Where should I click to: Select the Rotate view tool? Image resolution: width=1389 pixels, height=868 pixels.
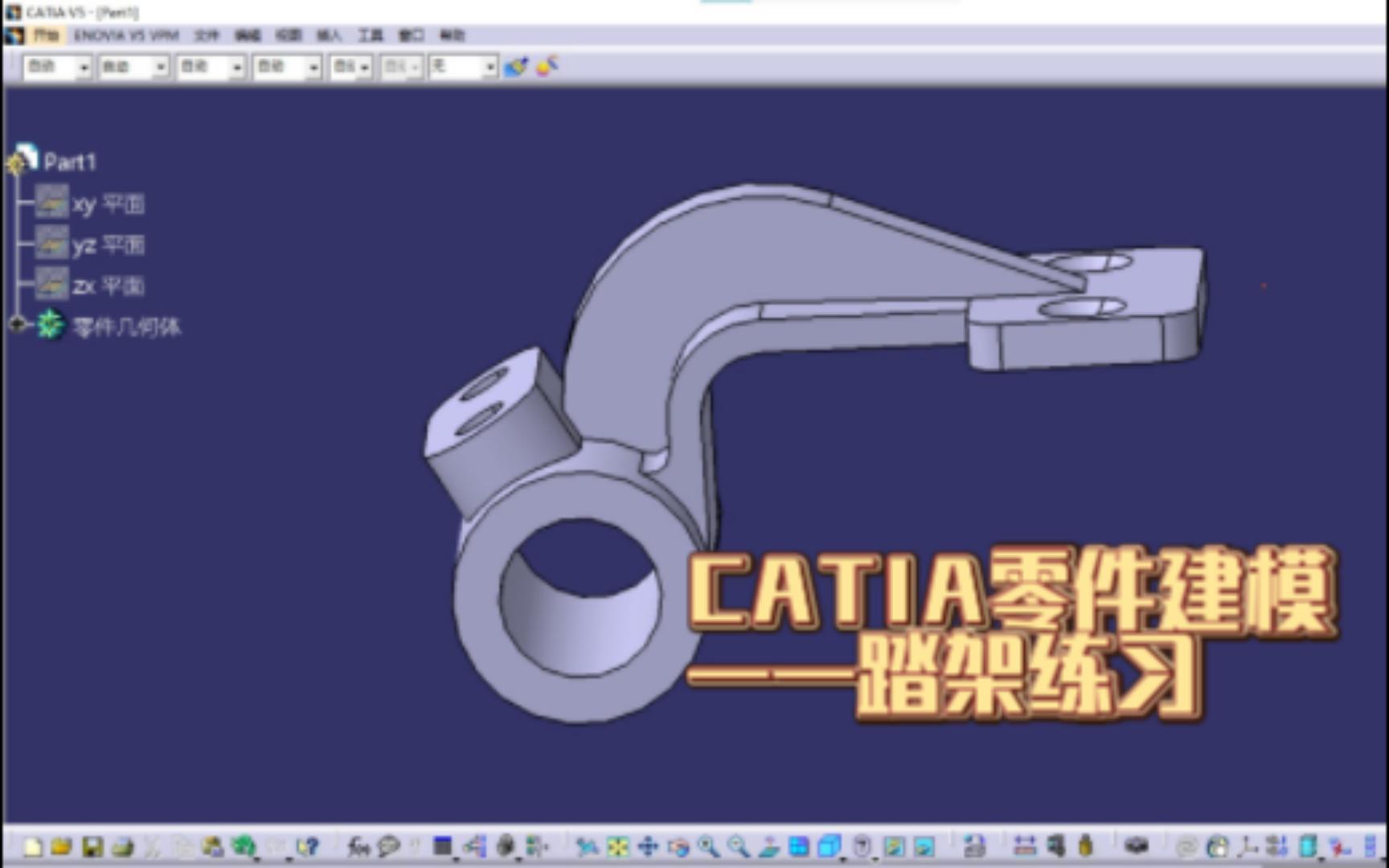pyautogui.click(x=678, y=846)
